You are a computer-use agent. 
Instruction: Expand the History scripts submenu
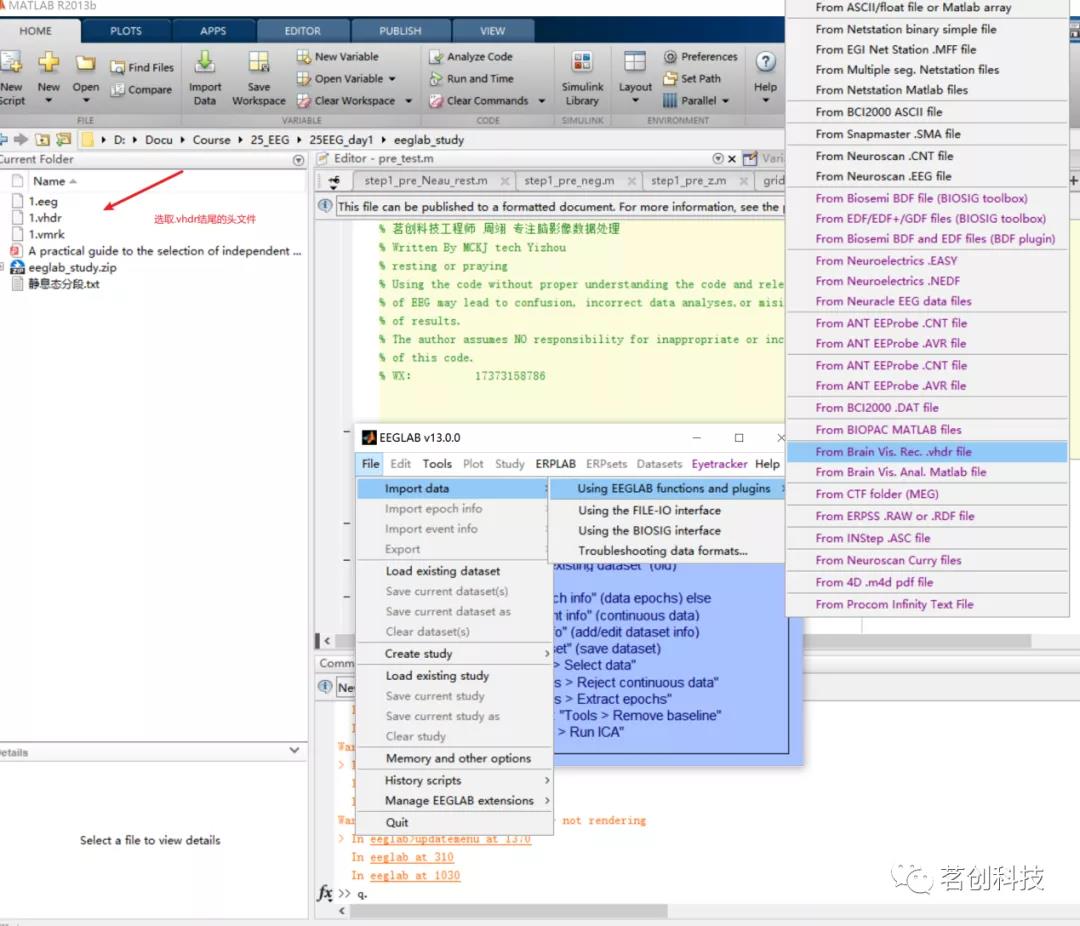(x=455, y=780)
